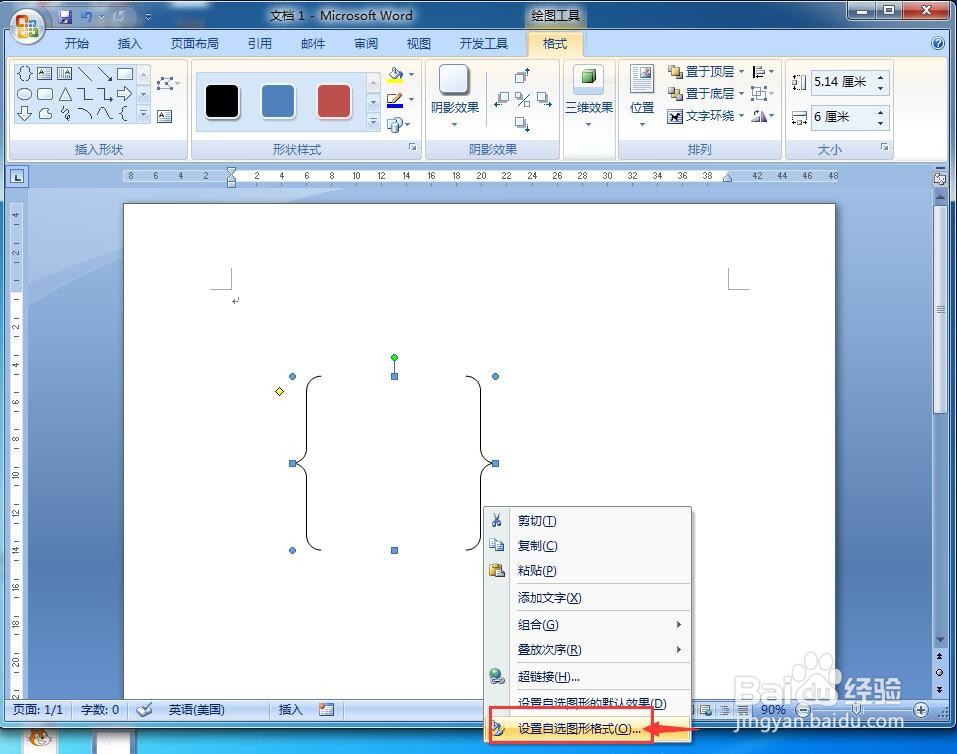Viewport: 957px width, 754px height.
Task: Switch to the 开始 tab
Action: [76, 43]
